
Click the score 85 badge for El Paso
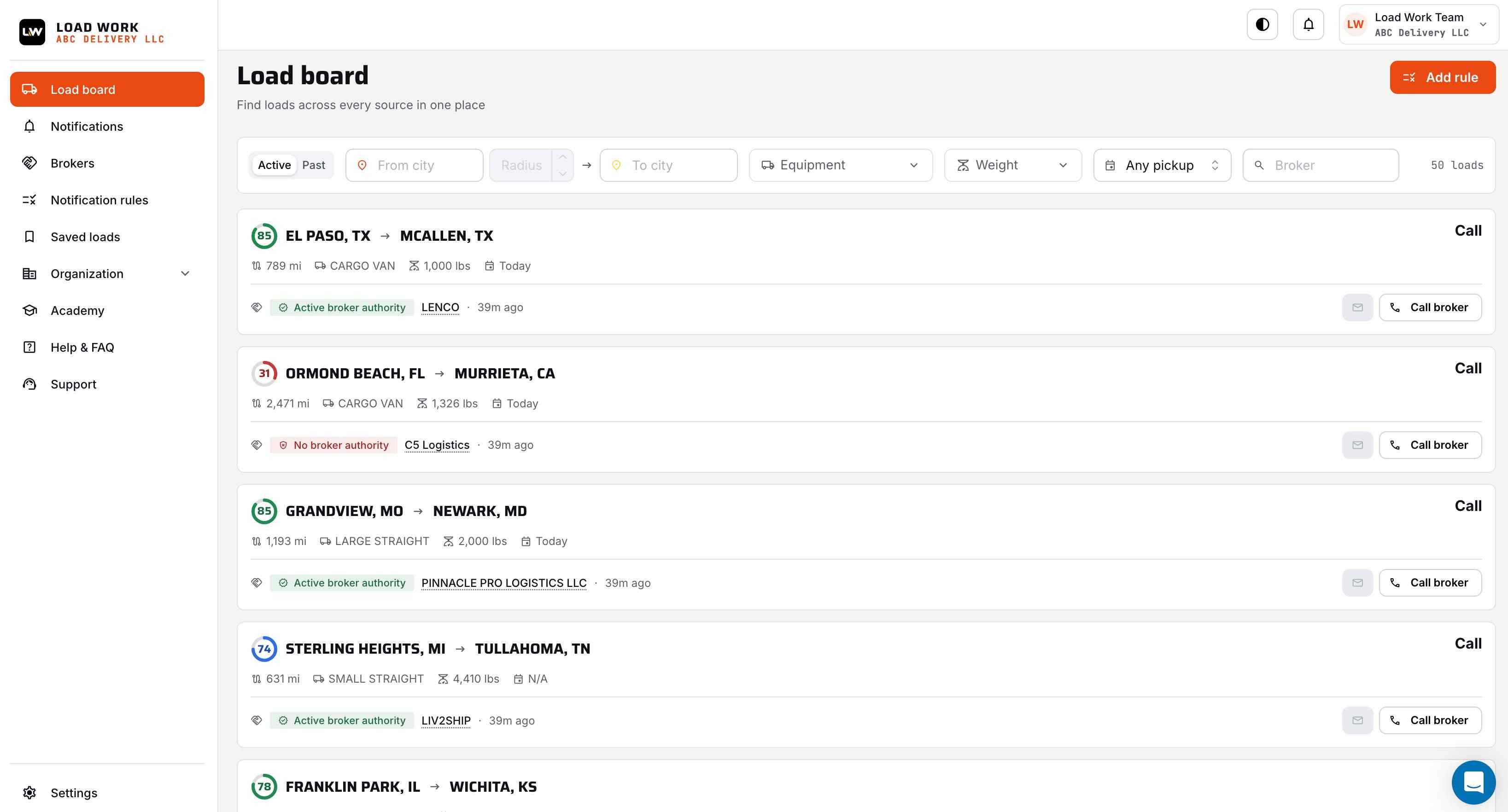pyautogui.click(x=264, y=236)
